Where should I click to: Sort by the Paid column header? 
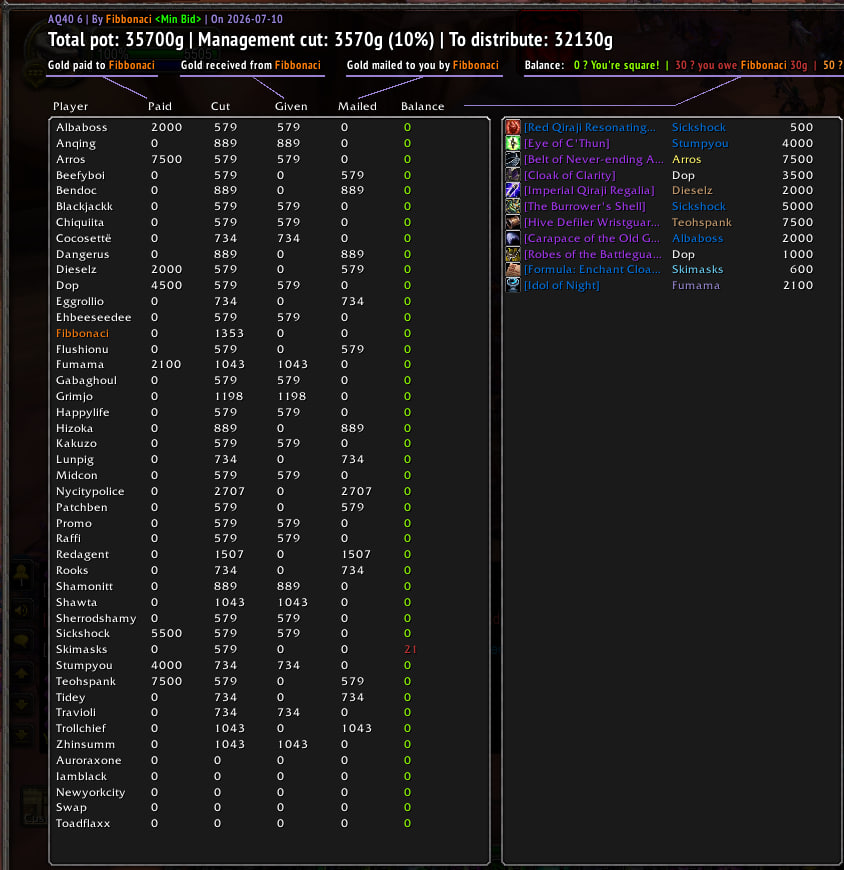point(160,106)
